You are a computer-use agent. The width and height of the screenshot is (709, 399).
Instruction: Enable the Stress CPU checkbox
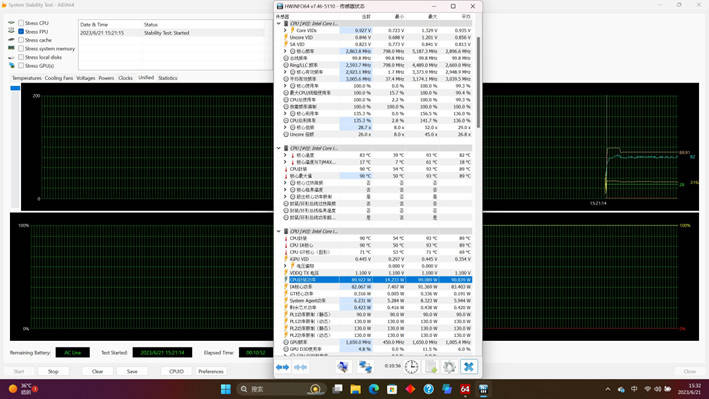21,23
